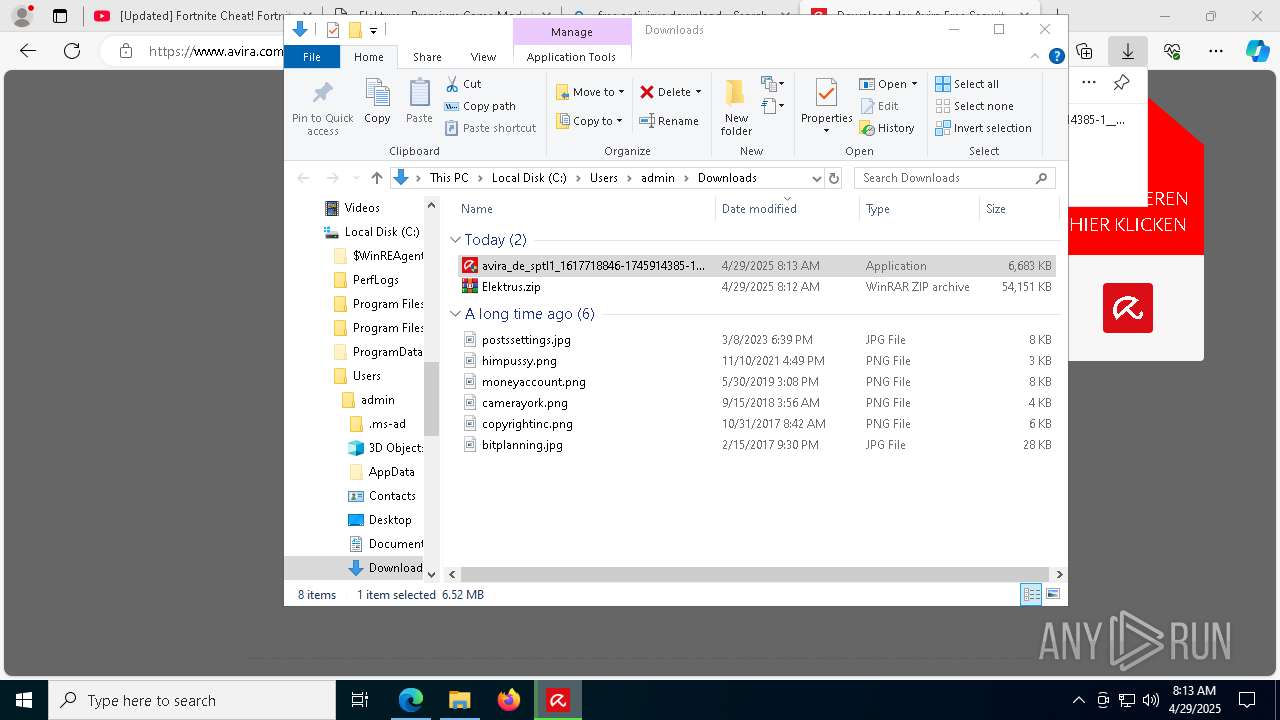Click the Open command in the ribbon
1280x720 pixels.
pyautogui.click(x=888, y=84)
